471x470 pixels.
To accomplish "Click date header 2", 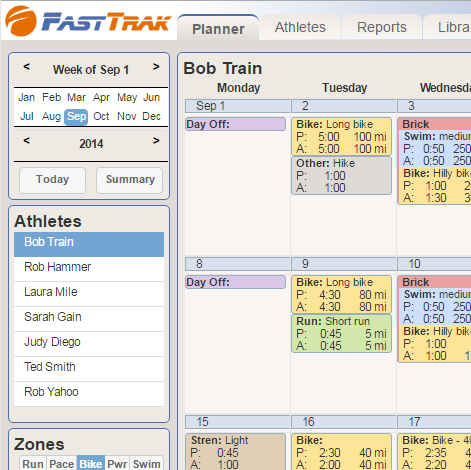I will (344, 106).
